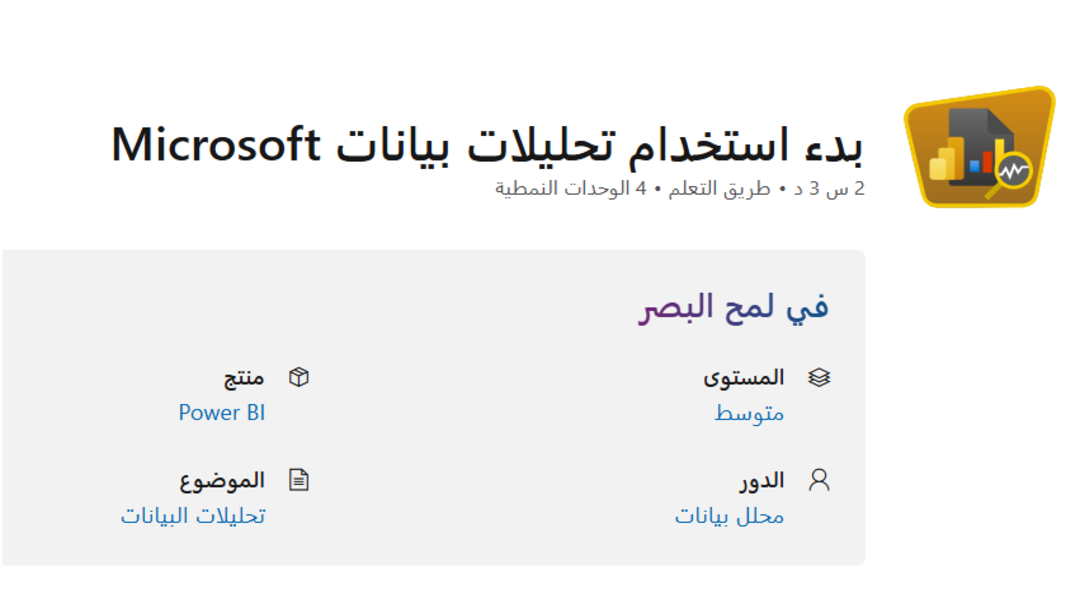Open the متوسط level link
This screenshot has width=1080, height=600.
[749, 413]
